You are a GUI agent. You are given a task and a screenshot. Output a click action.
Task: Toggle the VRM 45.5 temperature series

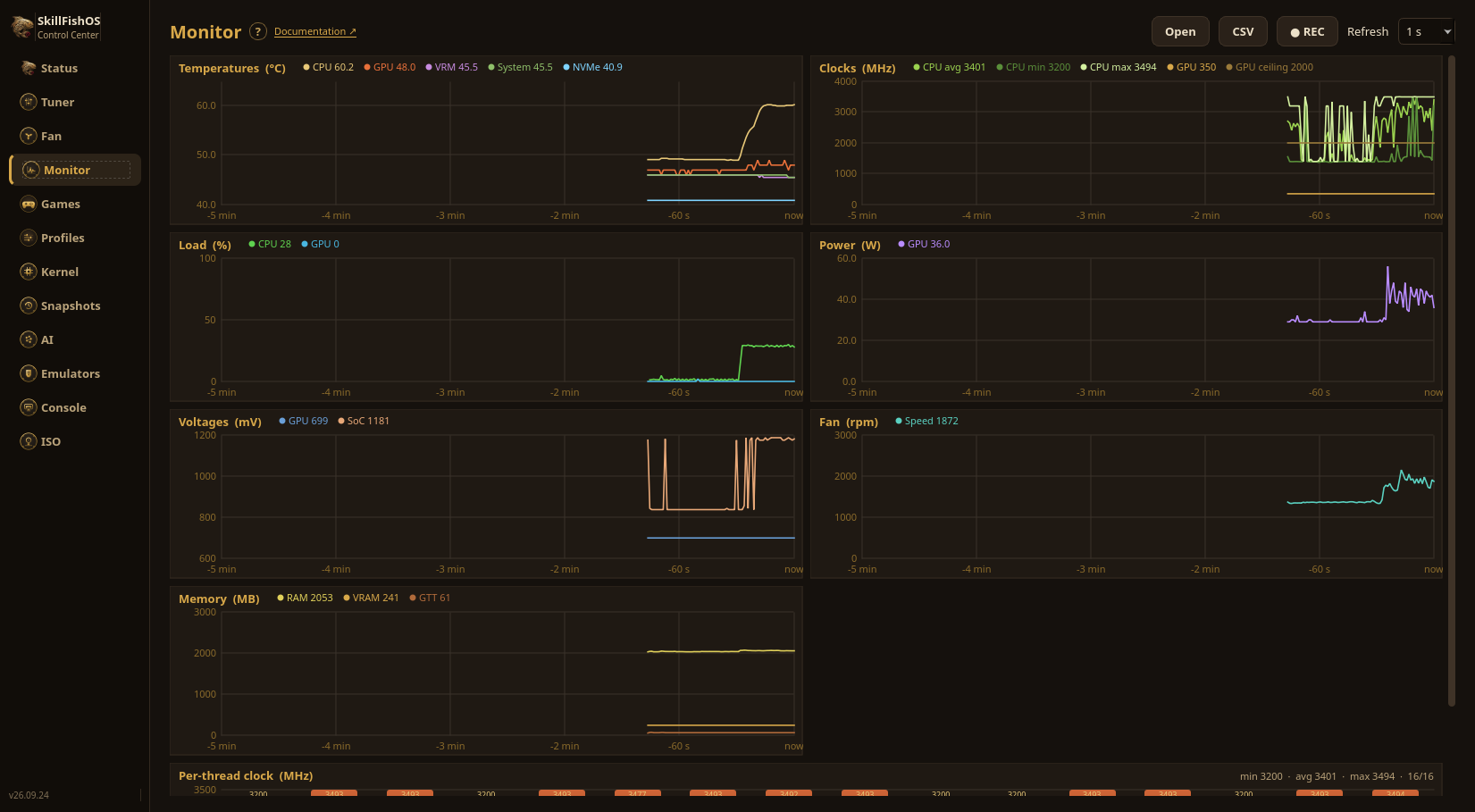[452, 67]
